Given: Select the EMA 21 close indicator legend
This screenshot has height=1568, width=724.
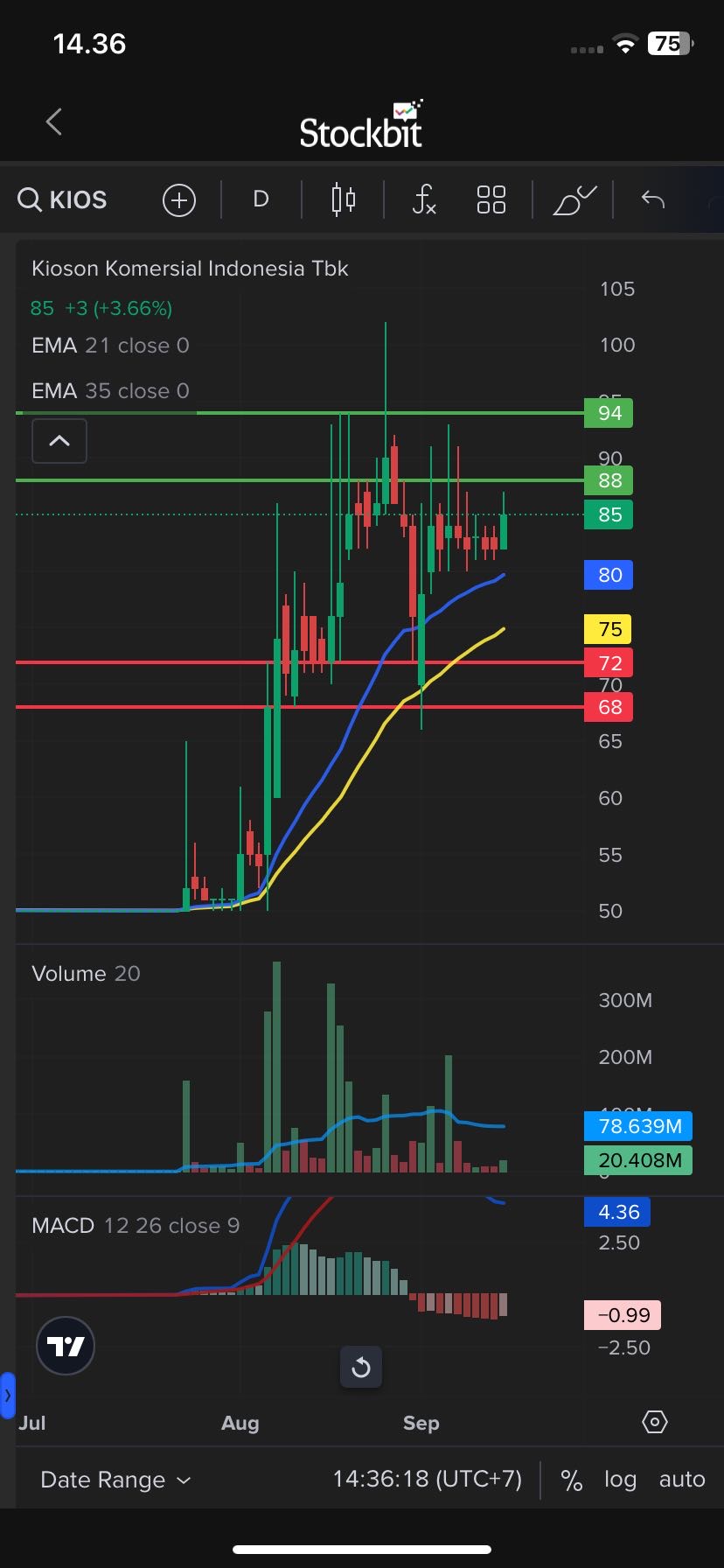Looking at the screenshot, I should [110, 346].
